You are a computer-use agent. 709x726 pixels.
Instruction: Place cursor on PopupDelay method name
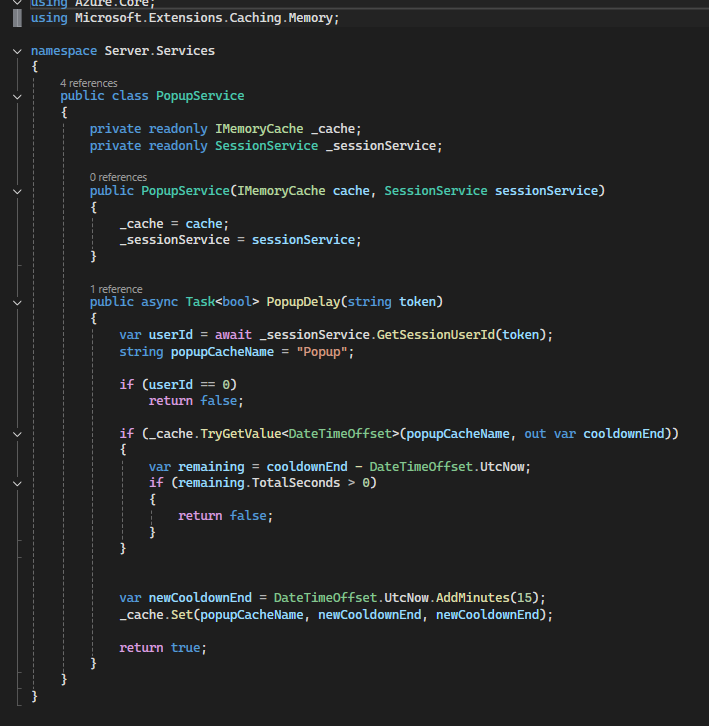coord(304,302)
